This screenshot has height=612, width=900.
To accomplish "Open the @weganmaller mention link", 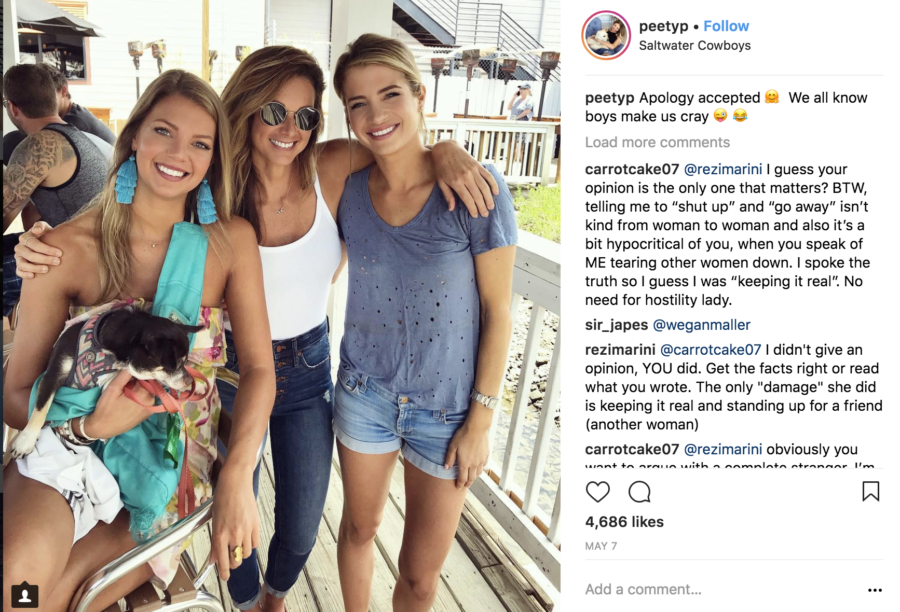I will coord(701,325).
